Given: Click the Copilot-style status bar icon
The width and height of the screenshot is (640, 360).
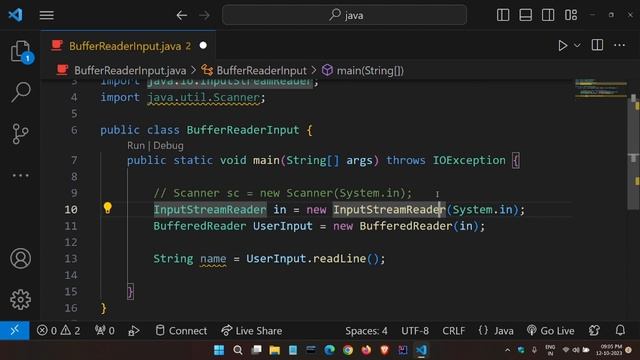Looking at the screenshot, I should [594, 331].
